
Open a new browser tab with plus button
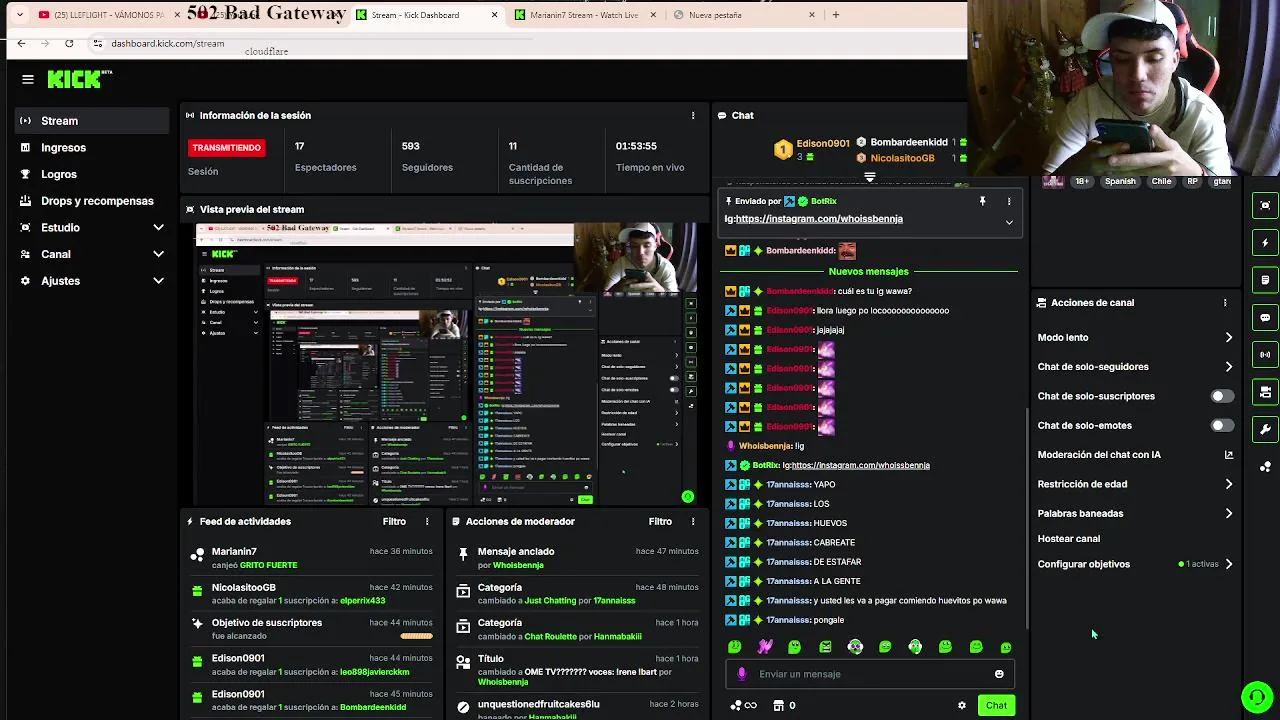click(836, 15)
